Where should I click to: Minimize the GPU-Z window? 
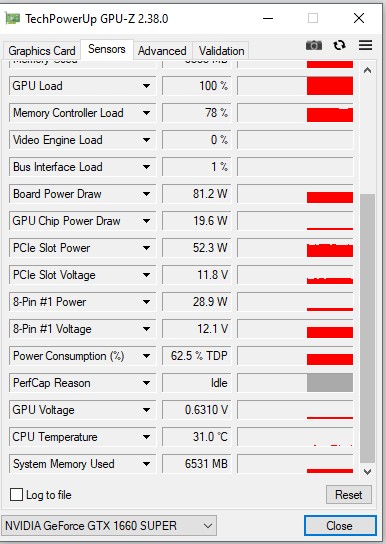click(x=268, y=18)
